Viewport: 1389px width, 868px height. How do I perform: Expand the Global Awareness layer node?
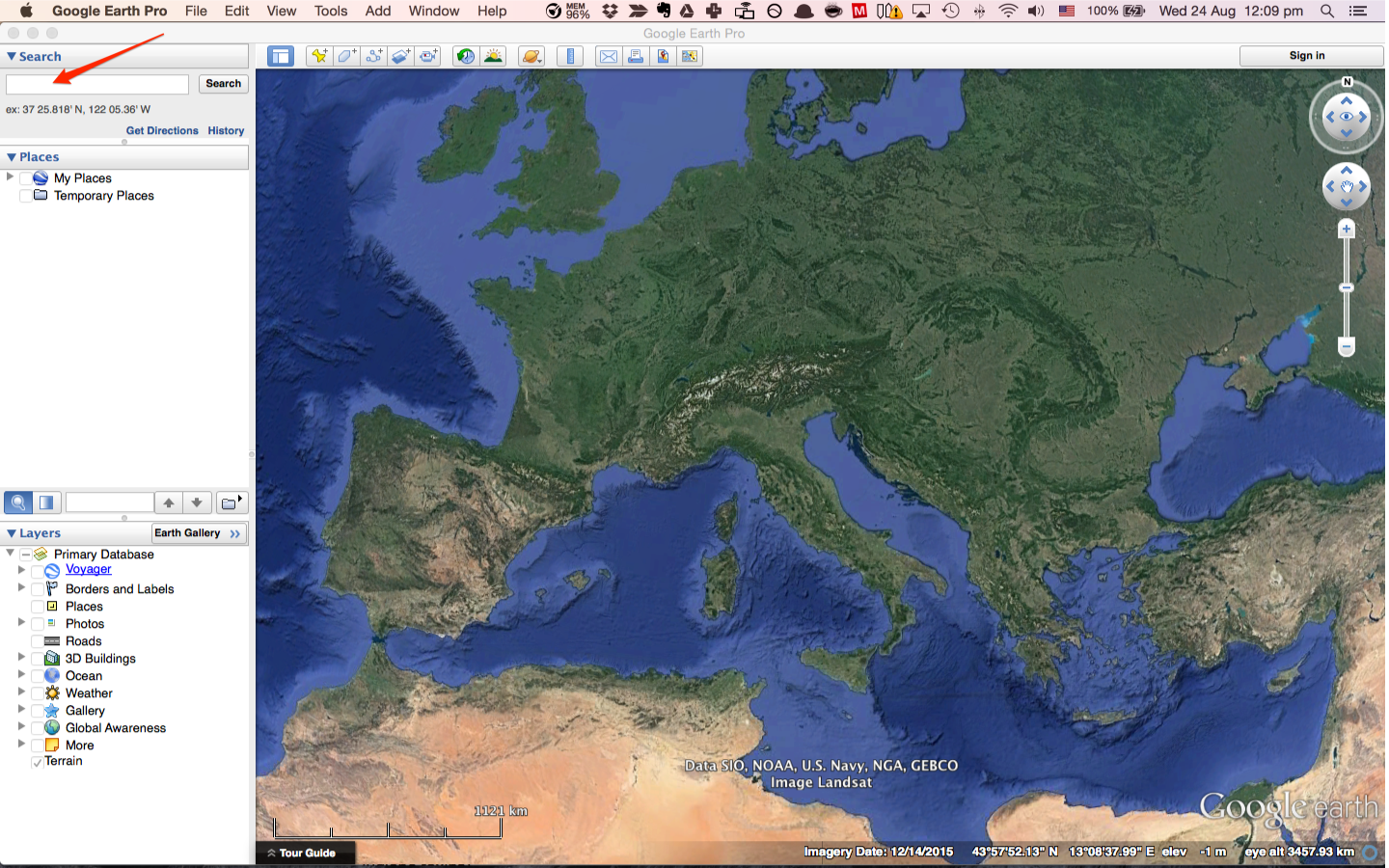21,726
